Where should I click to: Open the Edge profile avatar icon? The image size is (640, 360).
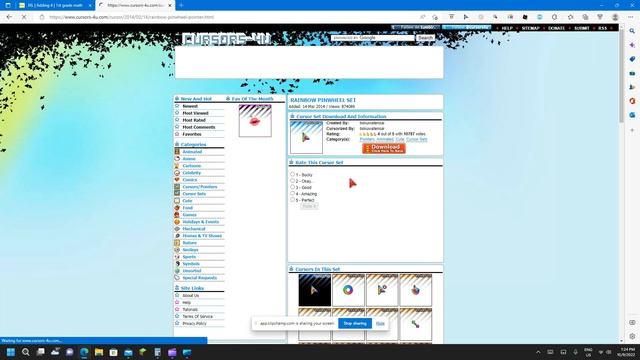coord(615,17)
